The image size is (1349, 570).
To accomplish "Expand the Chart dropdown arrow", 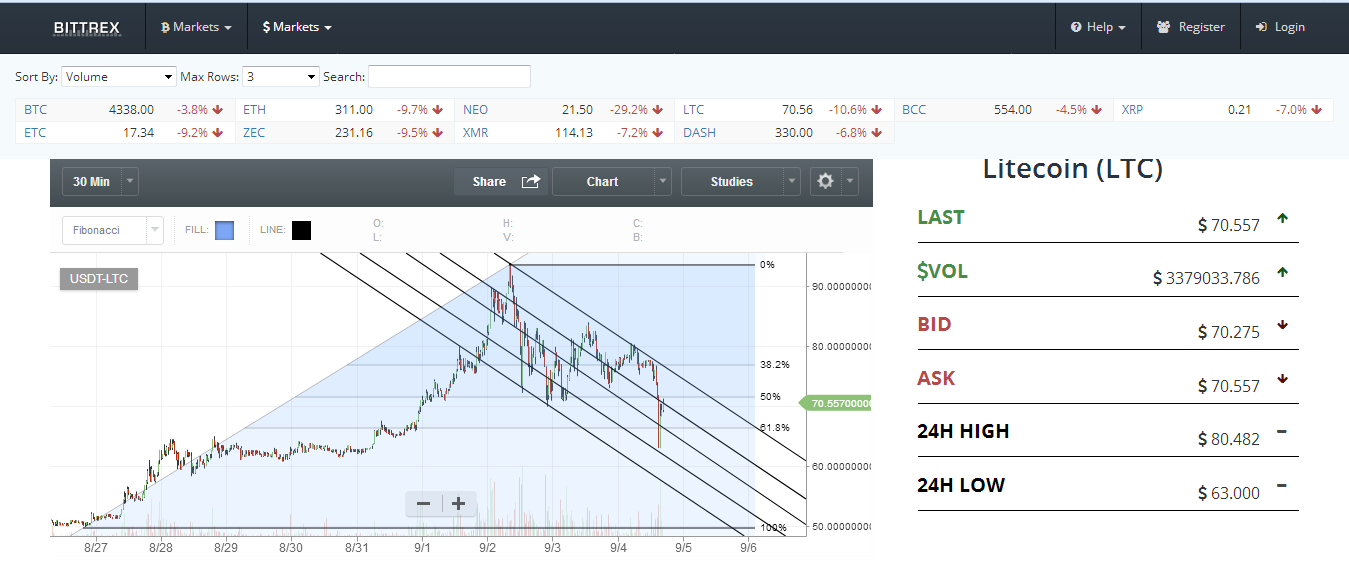I will [663, 182].
